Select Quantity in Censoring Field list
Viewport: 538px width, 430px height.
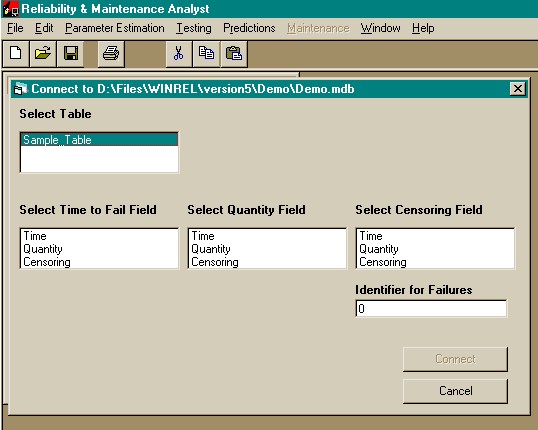[435, 249]
